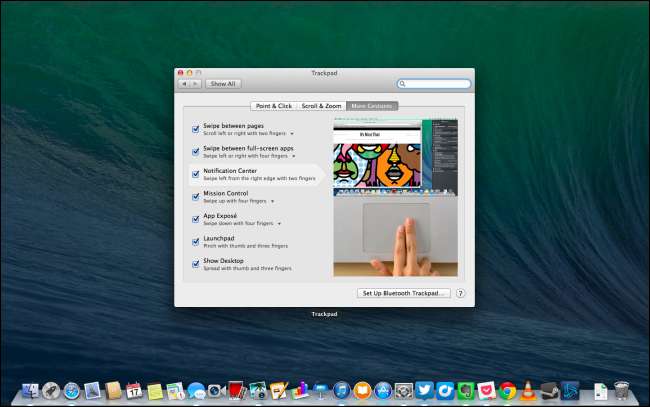The width and height of the screenshot is (650, 407).
Task: Open Mission Control finger count dropdown
Action: click(x=272, y=201)
